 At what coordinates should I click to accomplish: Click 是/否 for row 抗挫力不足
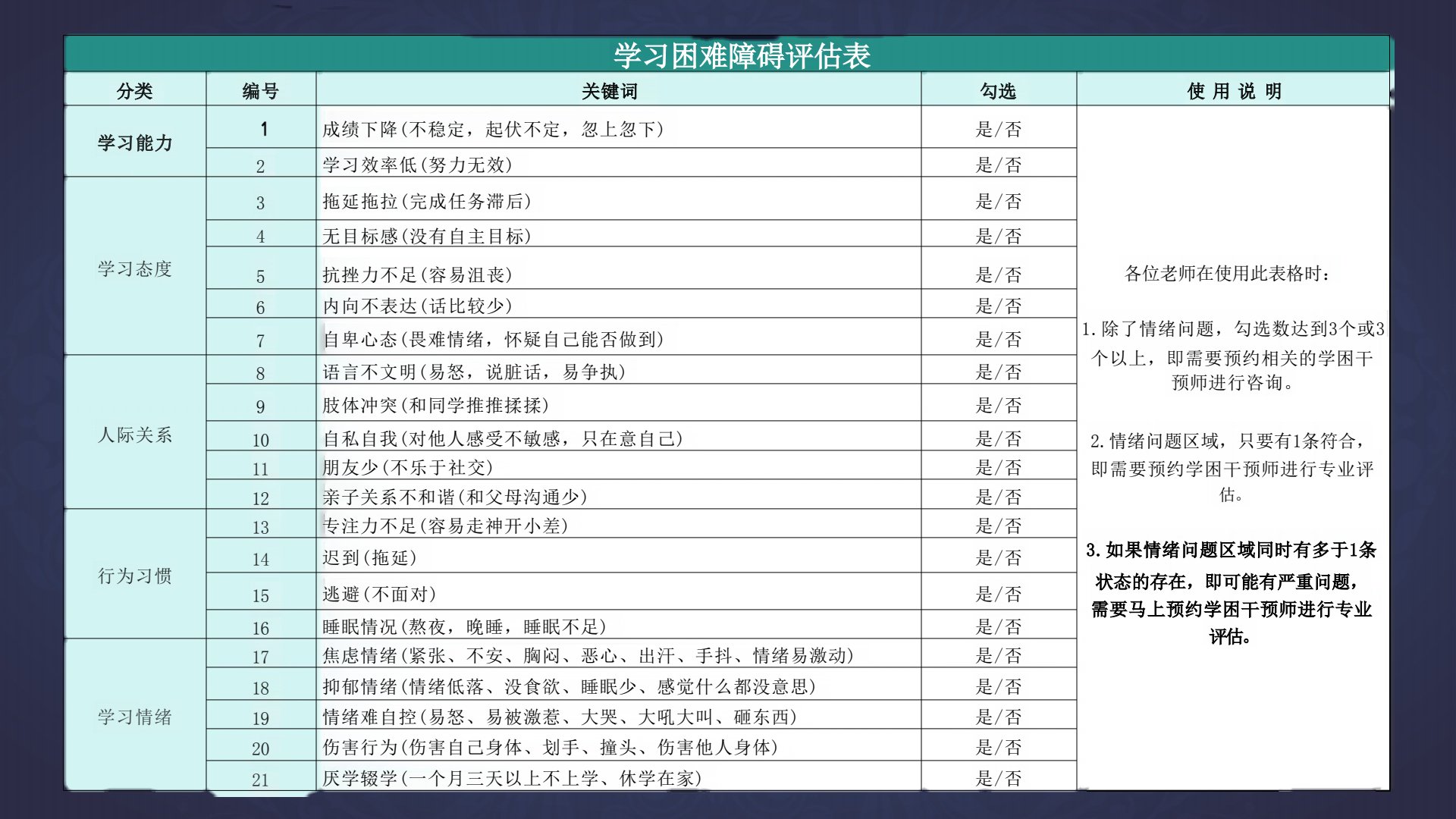coord(998,275)
